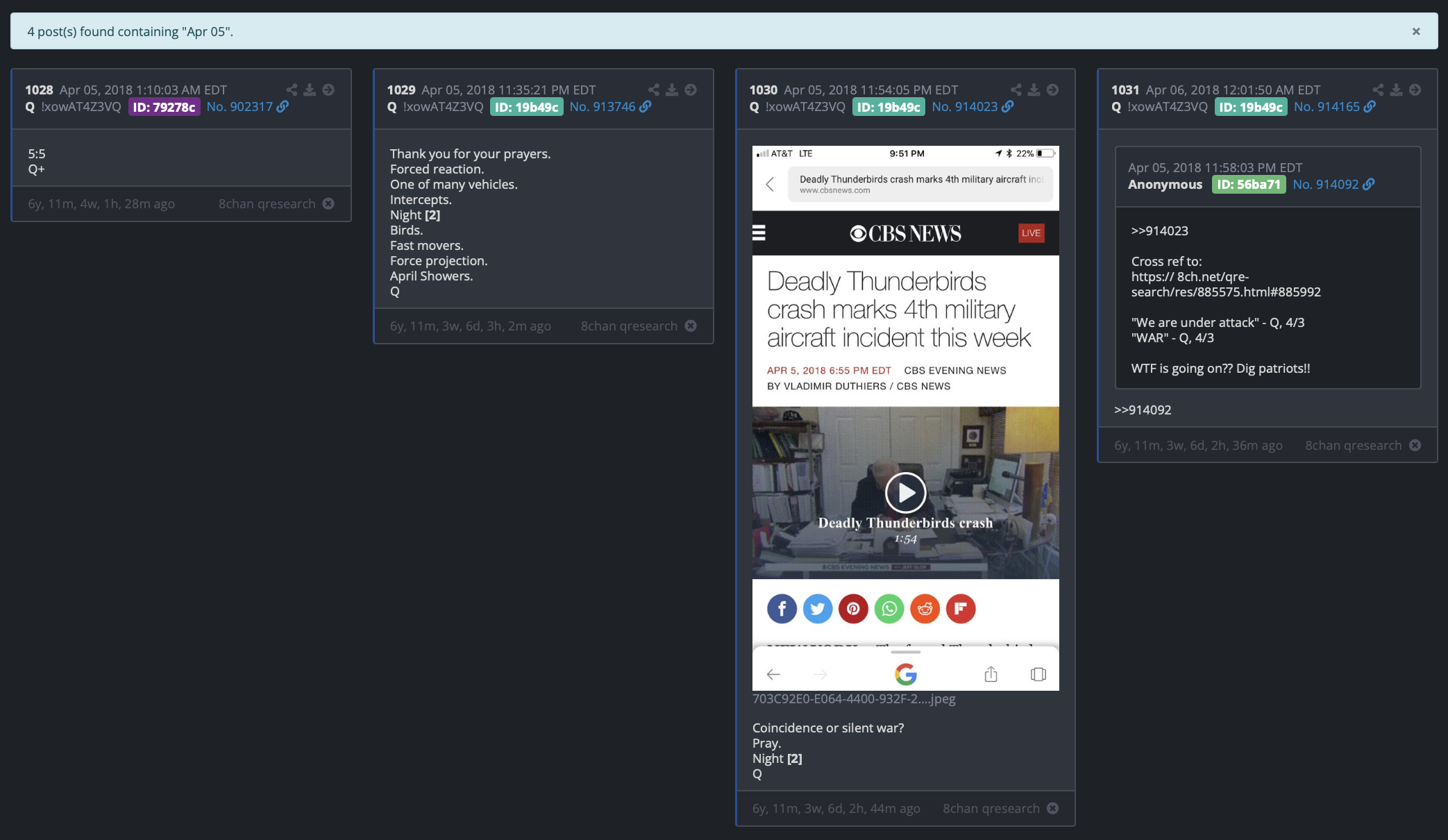Click arrow circle icon on post 1028
This screenshot has width=1448, height=840.
[x=328, y=90]
